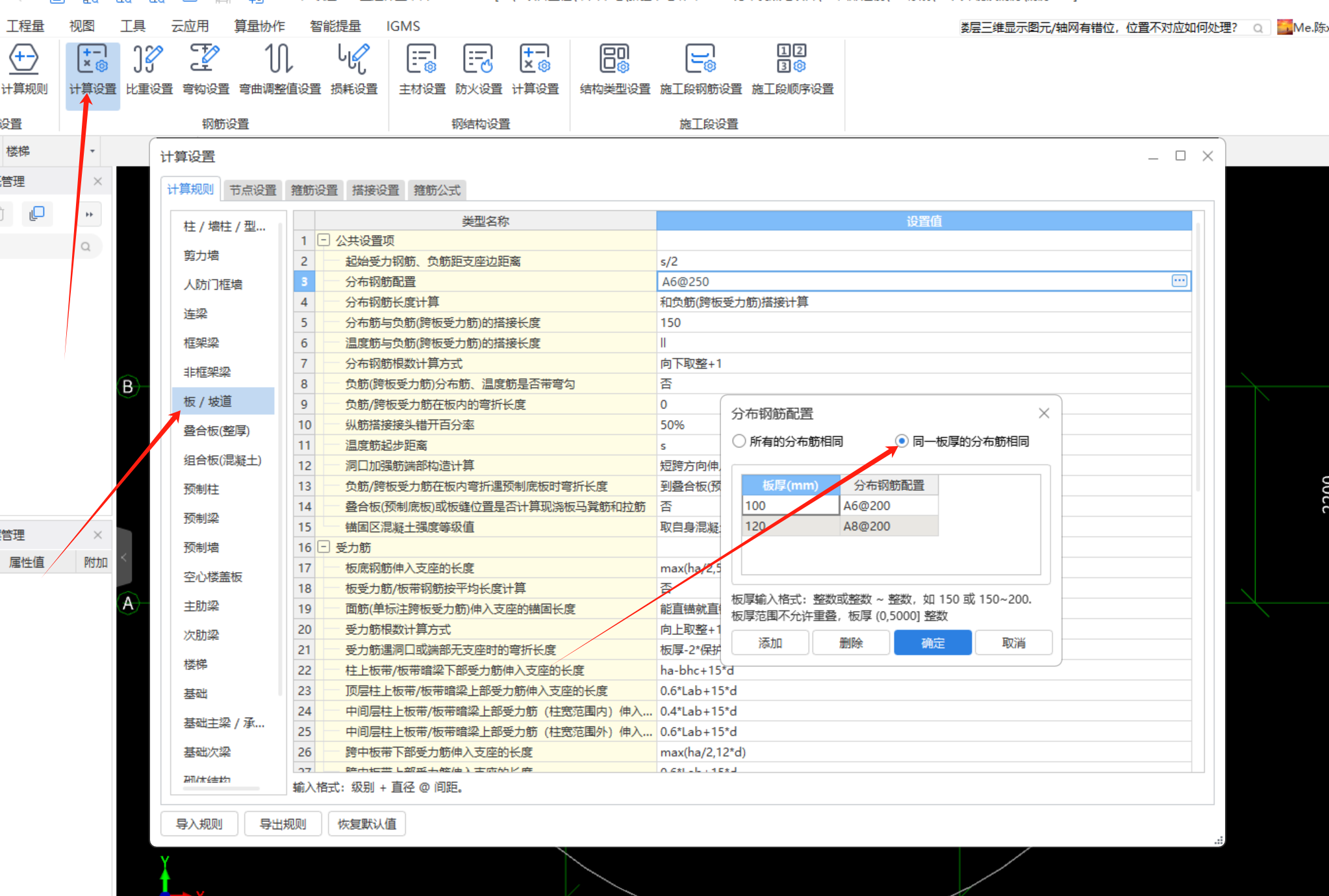Collapse the left side panel handle
The width and height of the screenshot is (1329, 896).
(x=123, y=556)
